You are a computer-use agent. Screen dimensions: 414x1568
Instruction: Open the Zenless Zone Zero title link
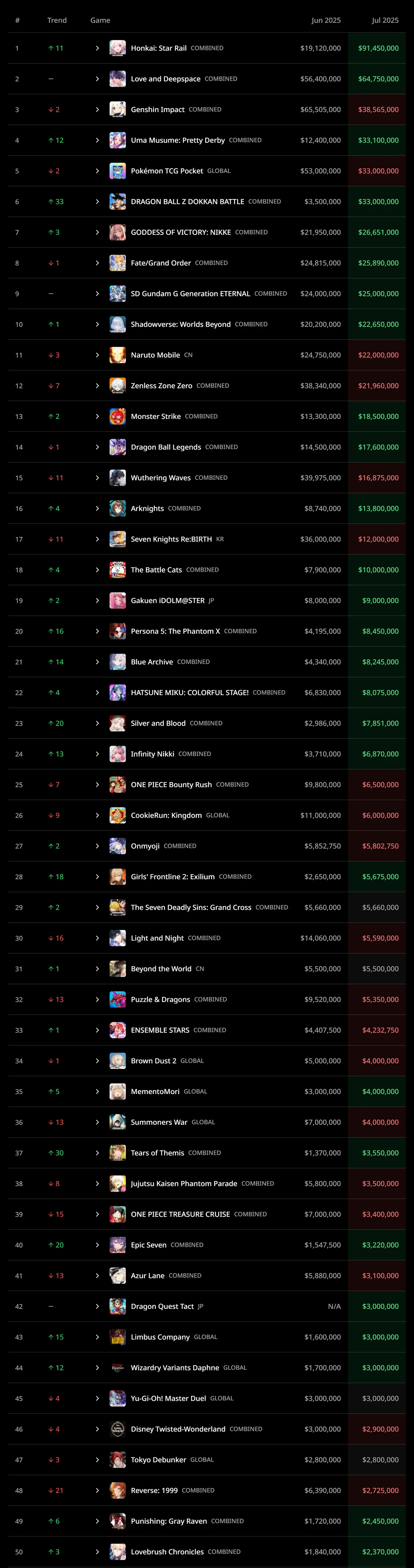coord(161,386)
